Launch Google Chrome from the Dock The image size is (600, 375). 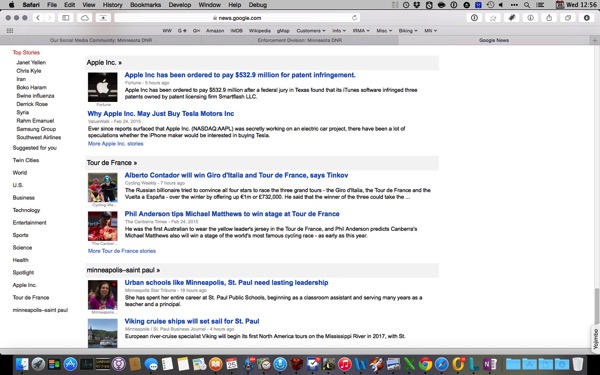tap(426, 364)
